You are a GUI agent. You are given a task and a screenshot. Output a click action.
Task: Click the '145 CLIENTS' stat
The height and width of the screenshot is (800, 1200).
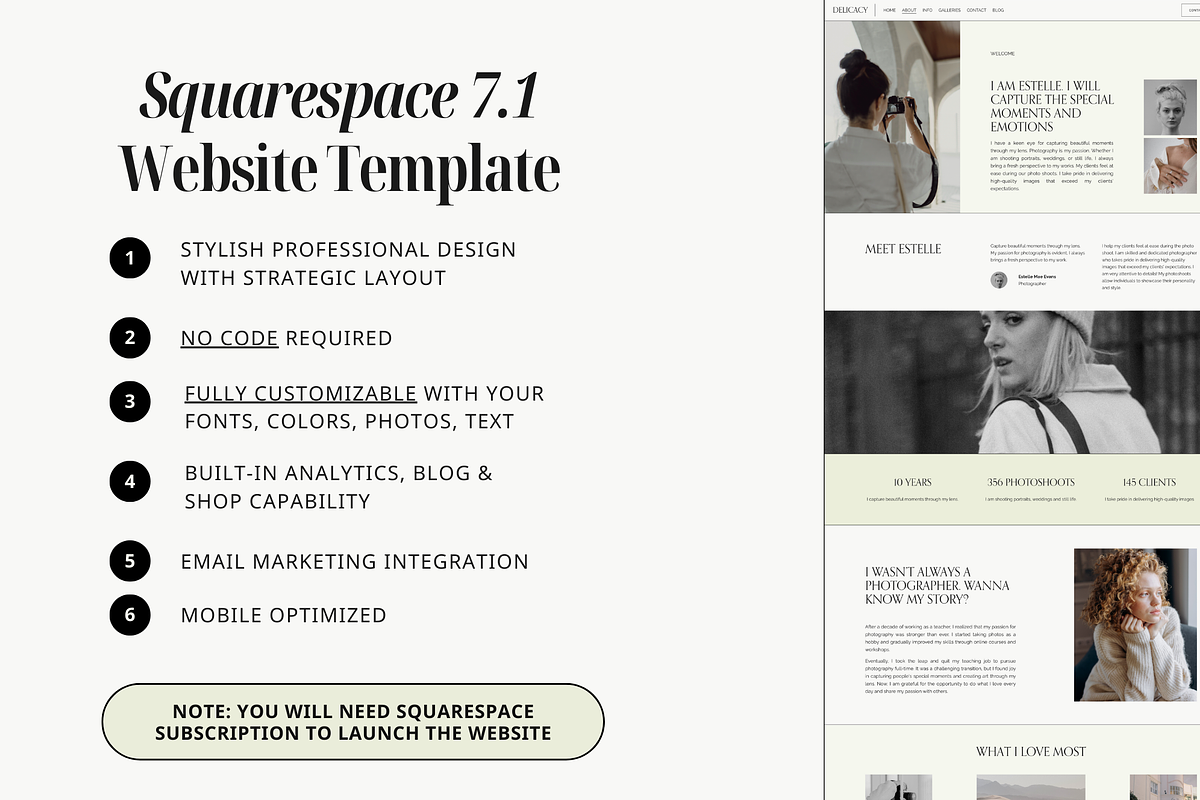click(x=1149, y=482)
